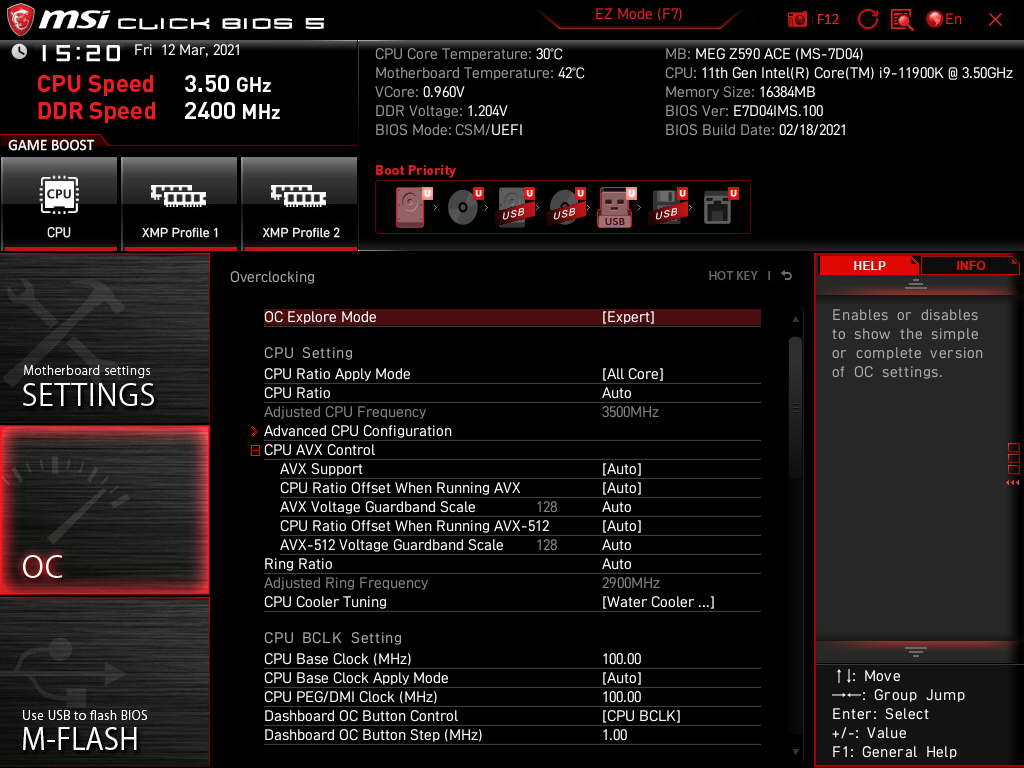1024x768 pixels.
Task: Select the optical disc boot device icon
Action: click(x=464, y=206)
